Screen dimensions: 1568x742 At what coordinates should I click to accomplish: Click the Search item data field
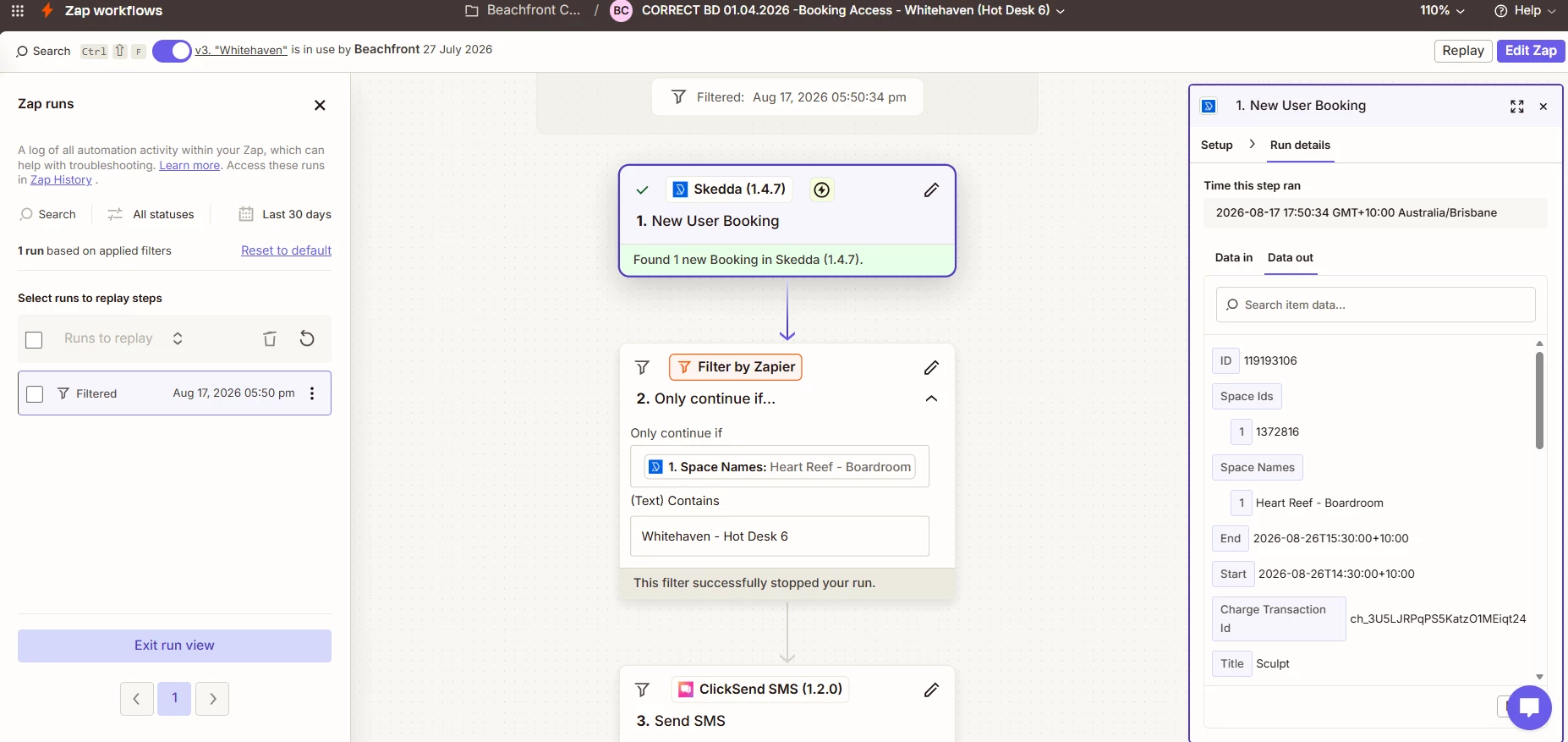click(1376, 305)
